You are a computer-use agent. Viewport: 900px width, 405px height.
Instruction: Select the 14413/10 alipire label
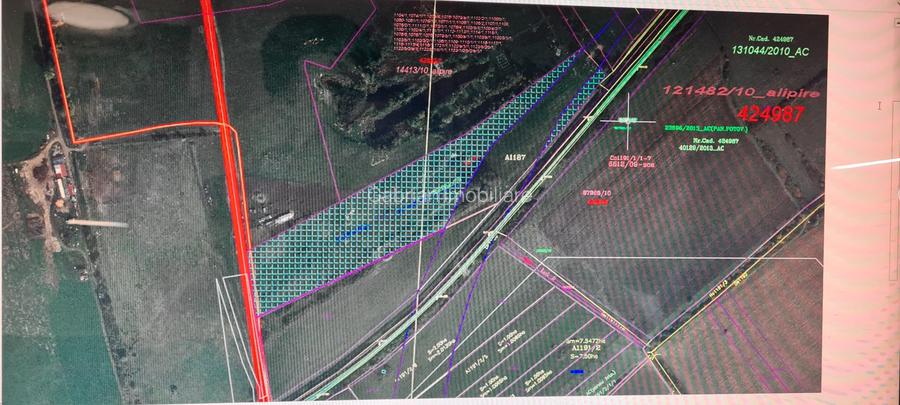424,71
